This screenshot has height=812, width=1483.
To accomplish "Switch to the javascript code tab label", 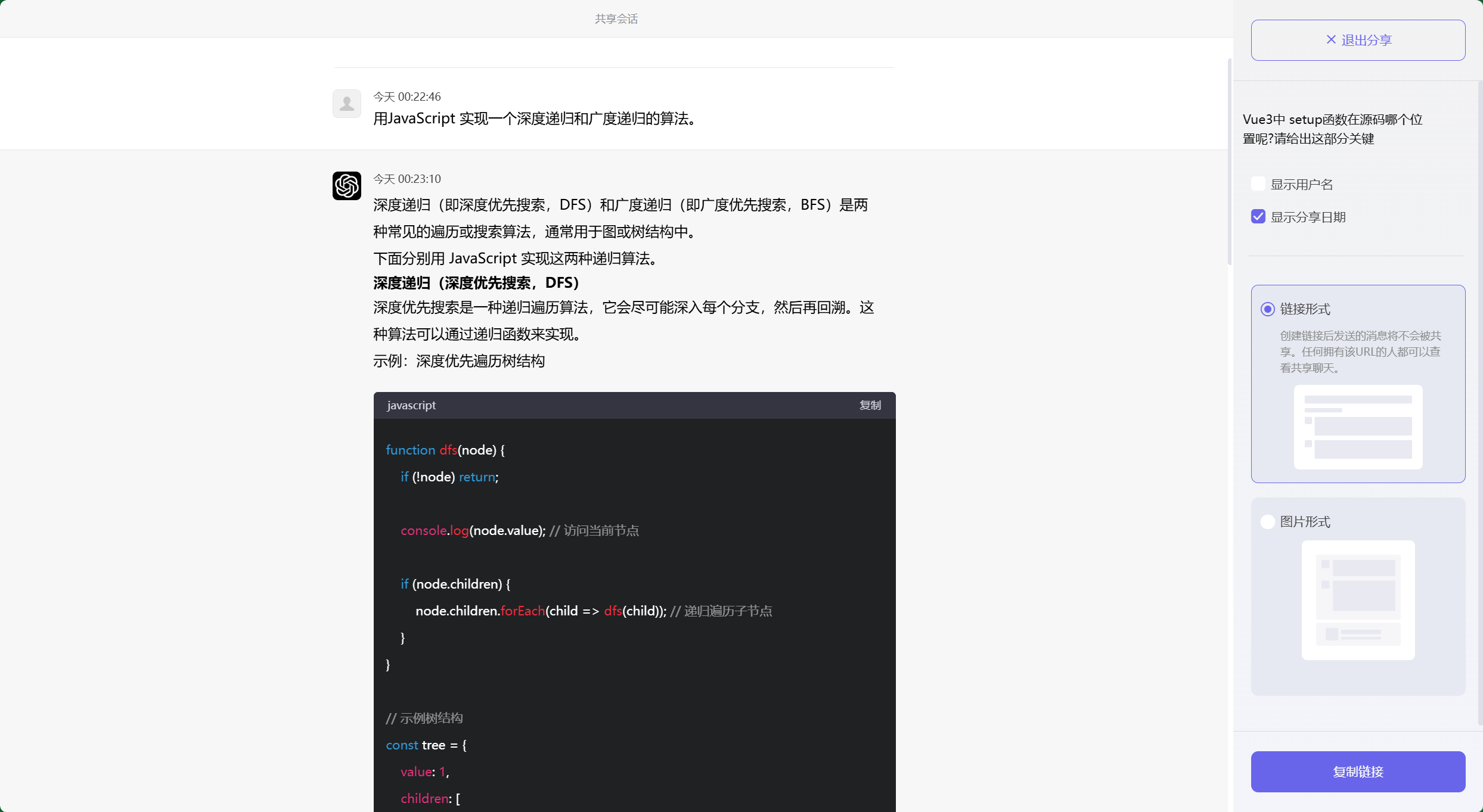I will pos(411,405).
